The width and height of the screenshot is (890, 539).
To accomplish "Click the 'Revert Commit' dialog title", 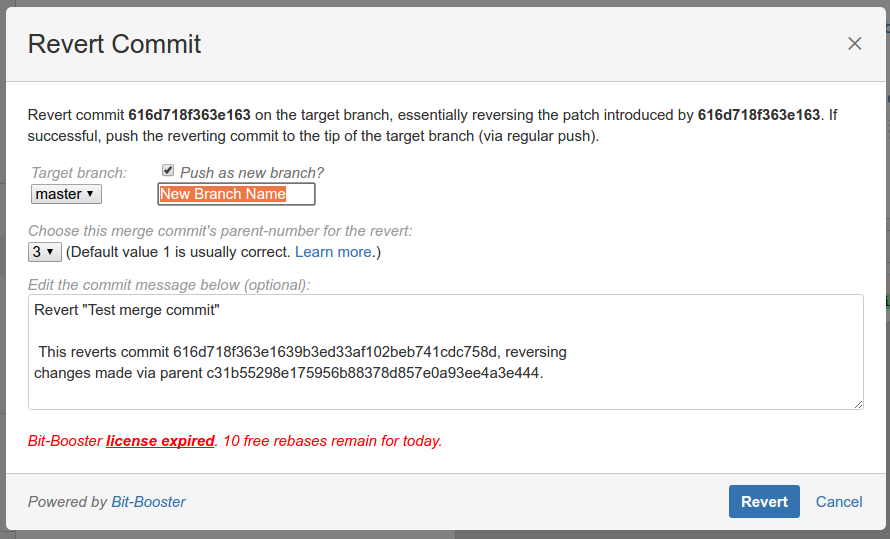I will click(x=115, y=44).
